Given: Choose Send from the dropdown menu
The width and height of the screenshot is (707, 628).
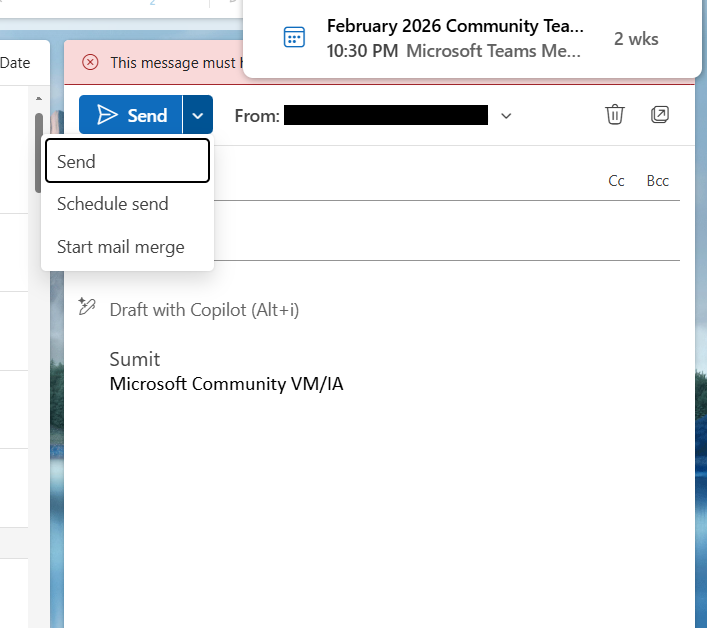Looking at the screenshot, I should pyautogui.click(x=127, y=161).
